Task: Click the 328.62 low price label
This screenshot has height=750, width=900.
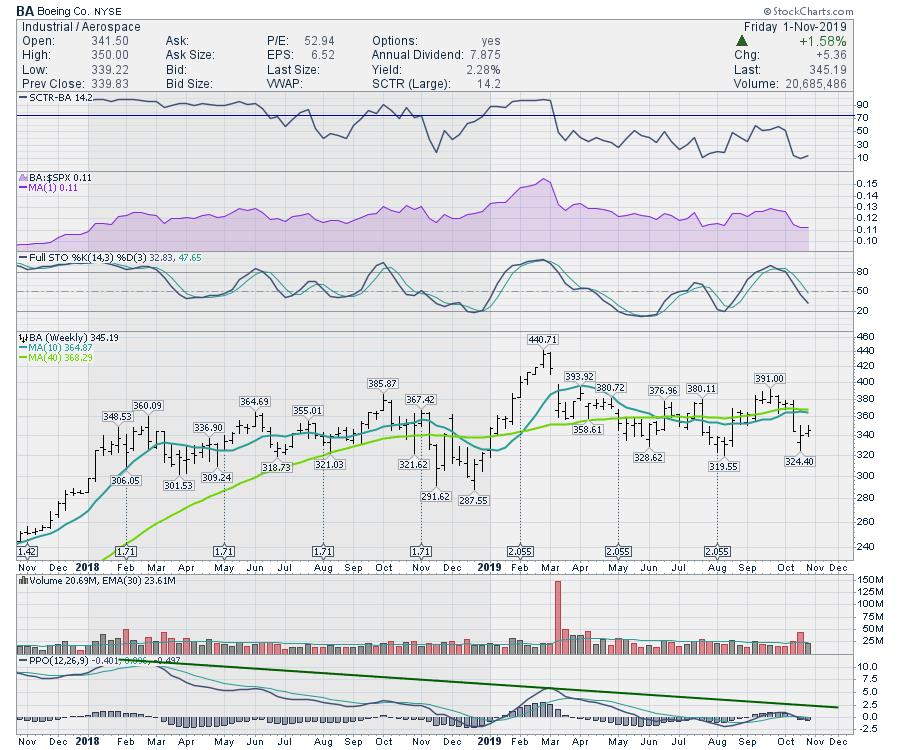Action: [649, 457]
